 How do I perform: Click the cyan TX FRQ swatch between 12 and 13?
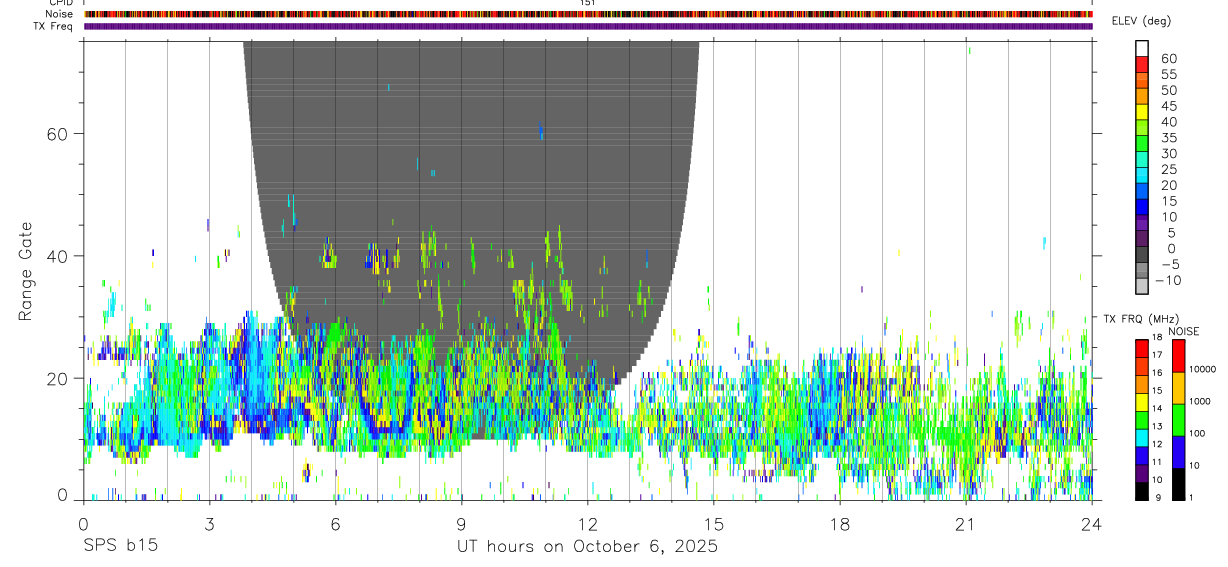click(1142, 437)
